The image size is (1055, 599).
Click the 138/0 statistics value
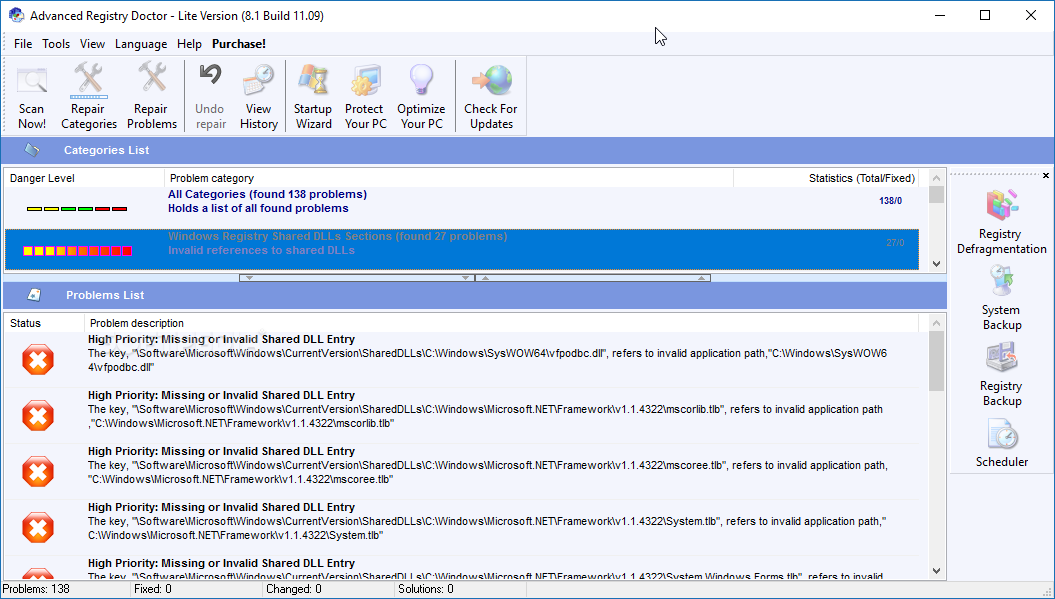[891, 201]
